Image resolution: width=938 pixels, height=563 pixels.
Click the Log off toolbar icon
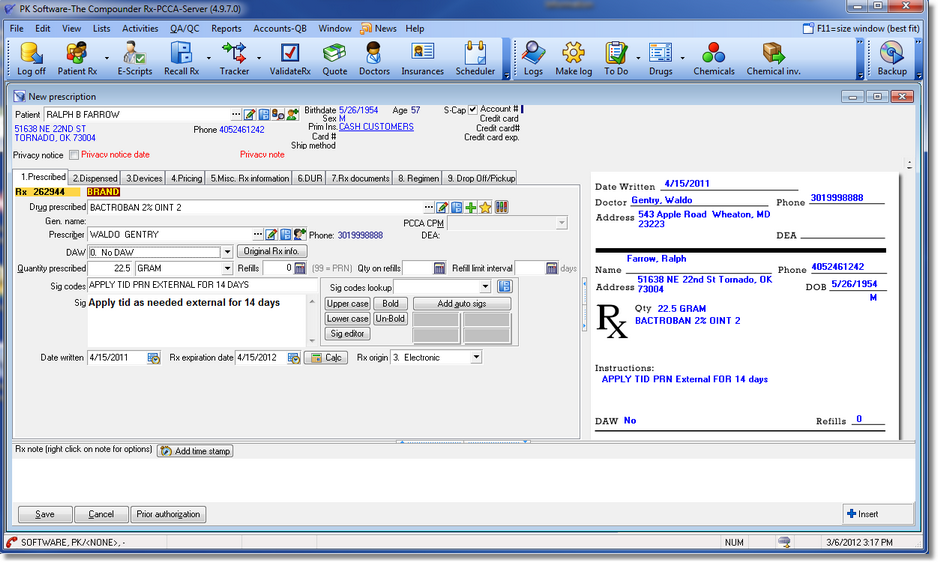coord(31,58)
